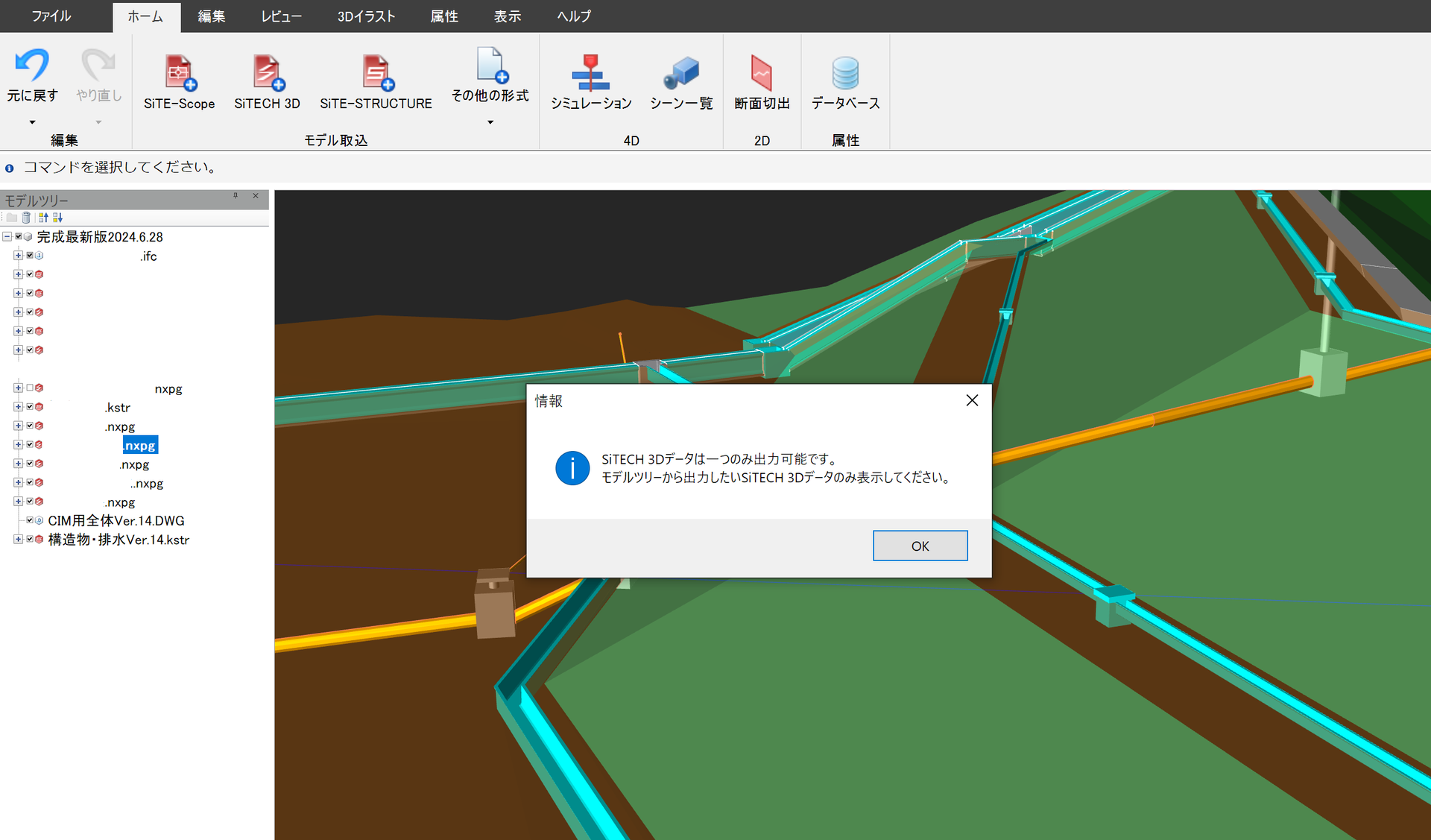Close the 情報 dialog with X

pyautogui.click(x=972, y=400)
